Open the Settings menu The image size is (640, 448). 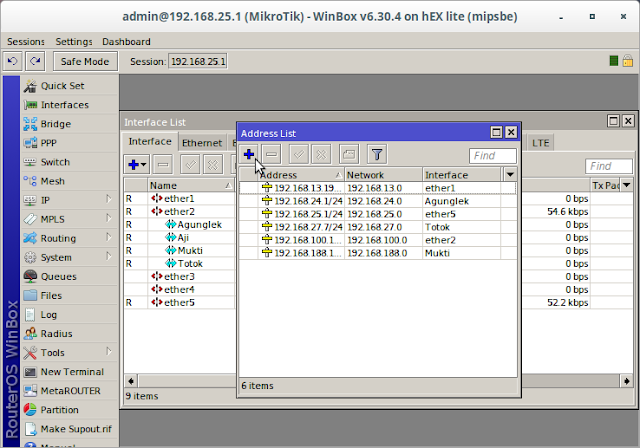(73, 42)
